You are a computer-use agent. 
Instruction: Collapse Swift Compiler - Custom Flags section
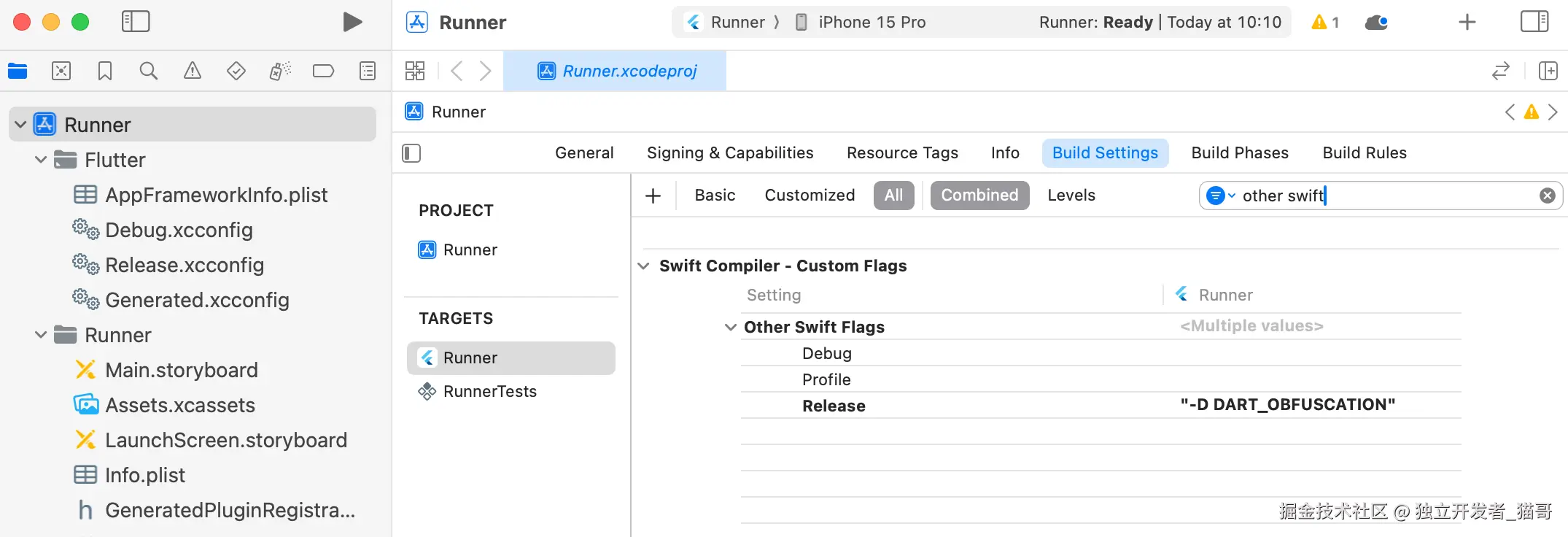[x=643, y=266]
